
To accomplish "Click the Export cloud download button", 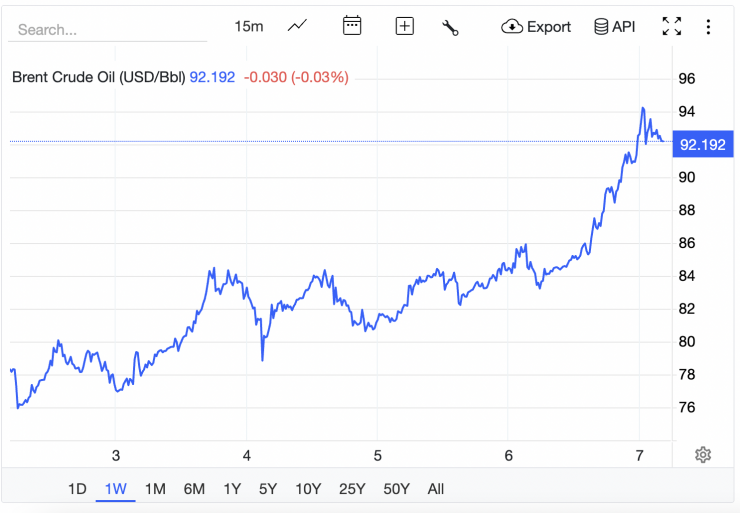I will 536,27.
